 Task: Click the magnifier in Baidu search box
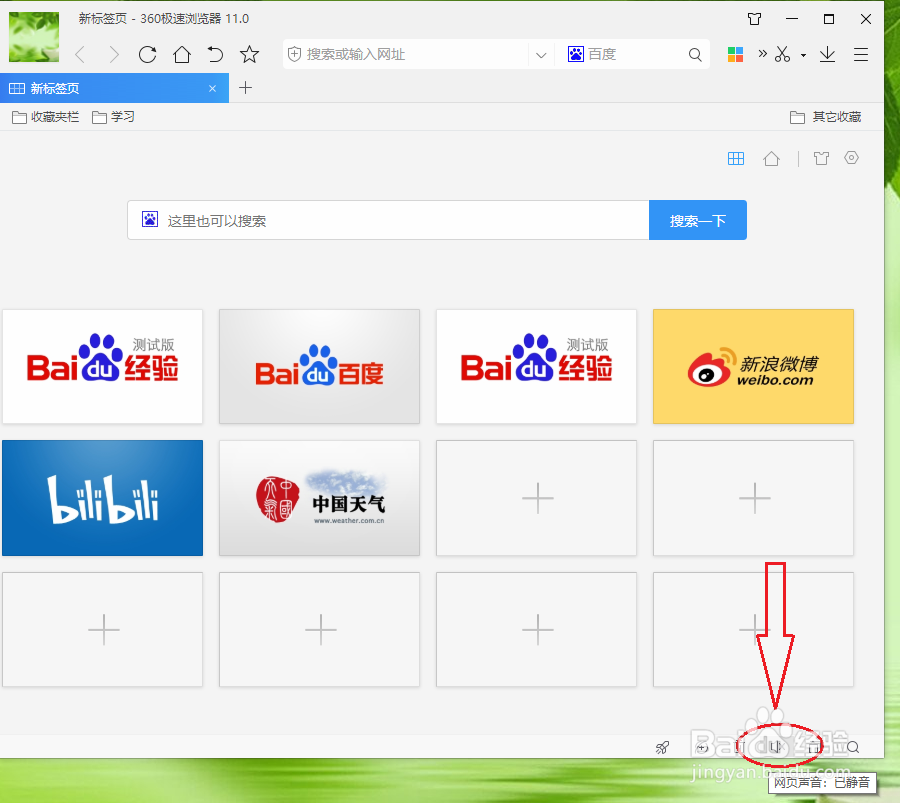pos(695,55)
